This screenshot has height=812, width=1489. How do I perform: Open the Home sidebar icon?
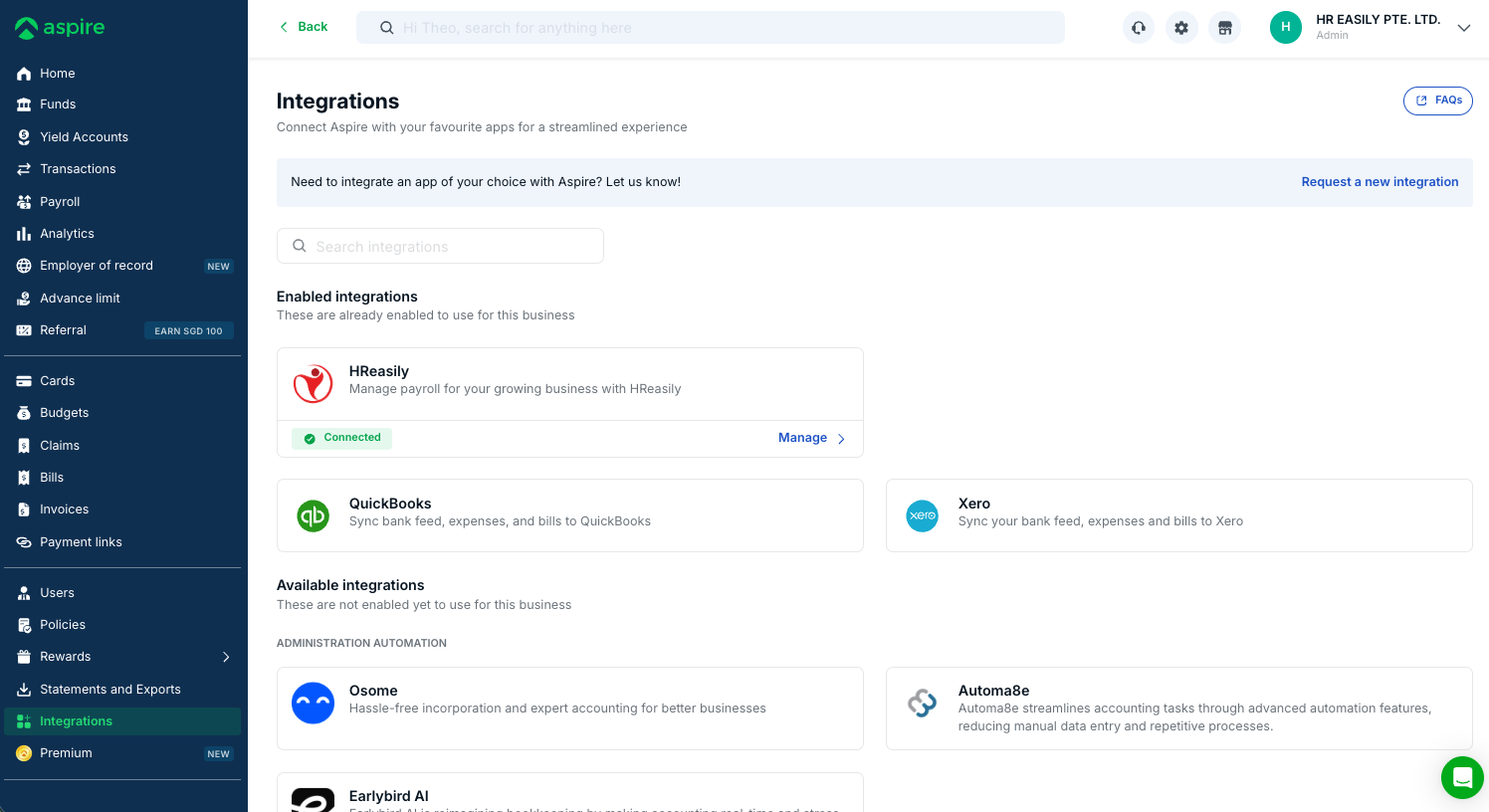click(x=24, y=74)
